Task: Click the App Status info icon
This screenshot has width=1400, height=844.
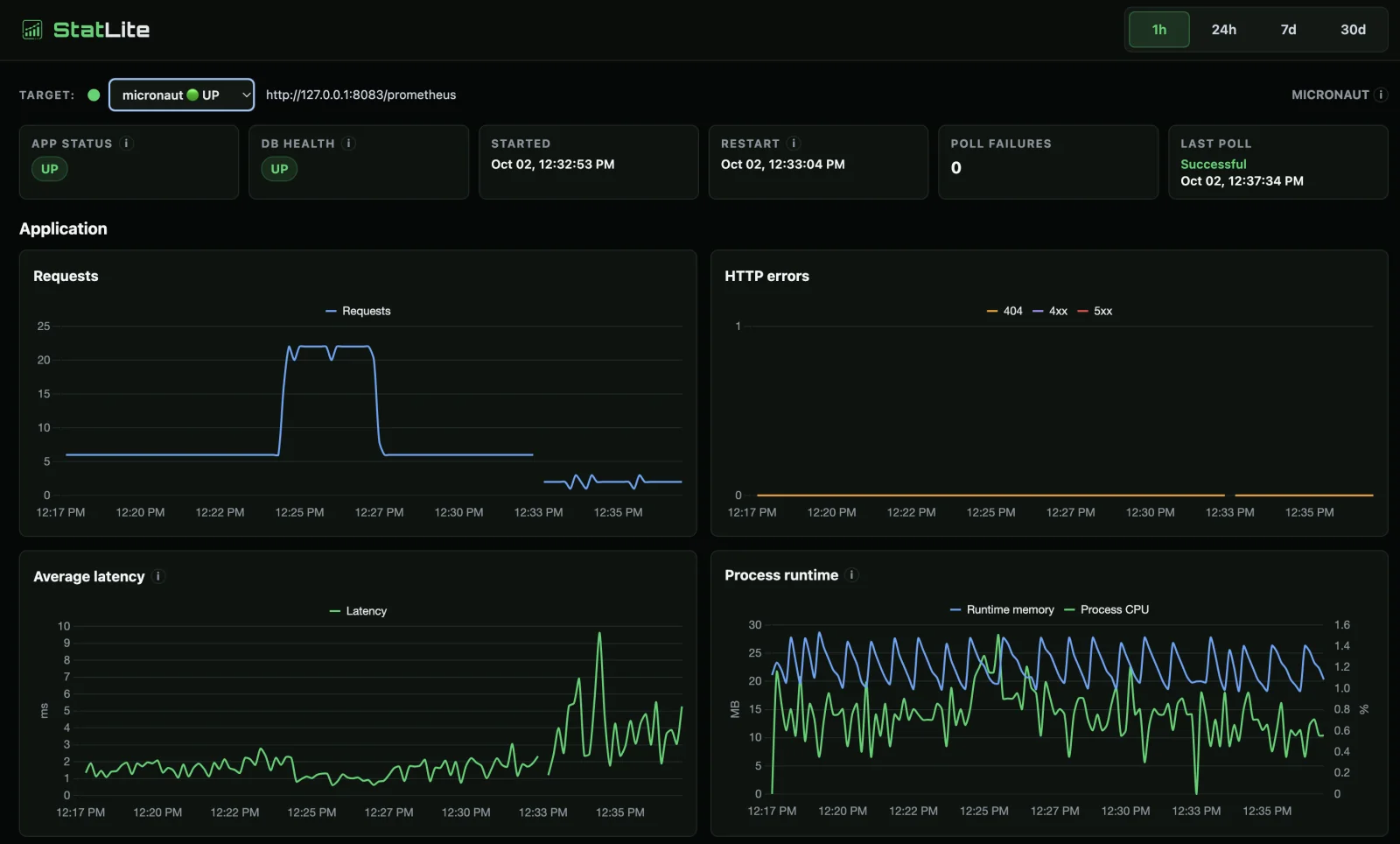Action: [x=126, y=144]
